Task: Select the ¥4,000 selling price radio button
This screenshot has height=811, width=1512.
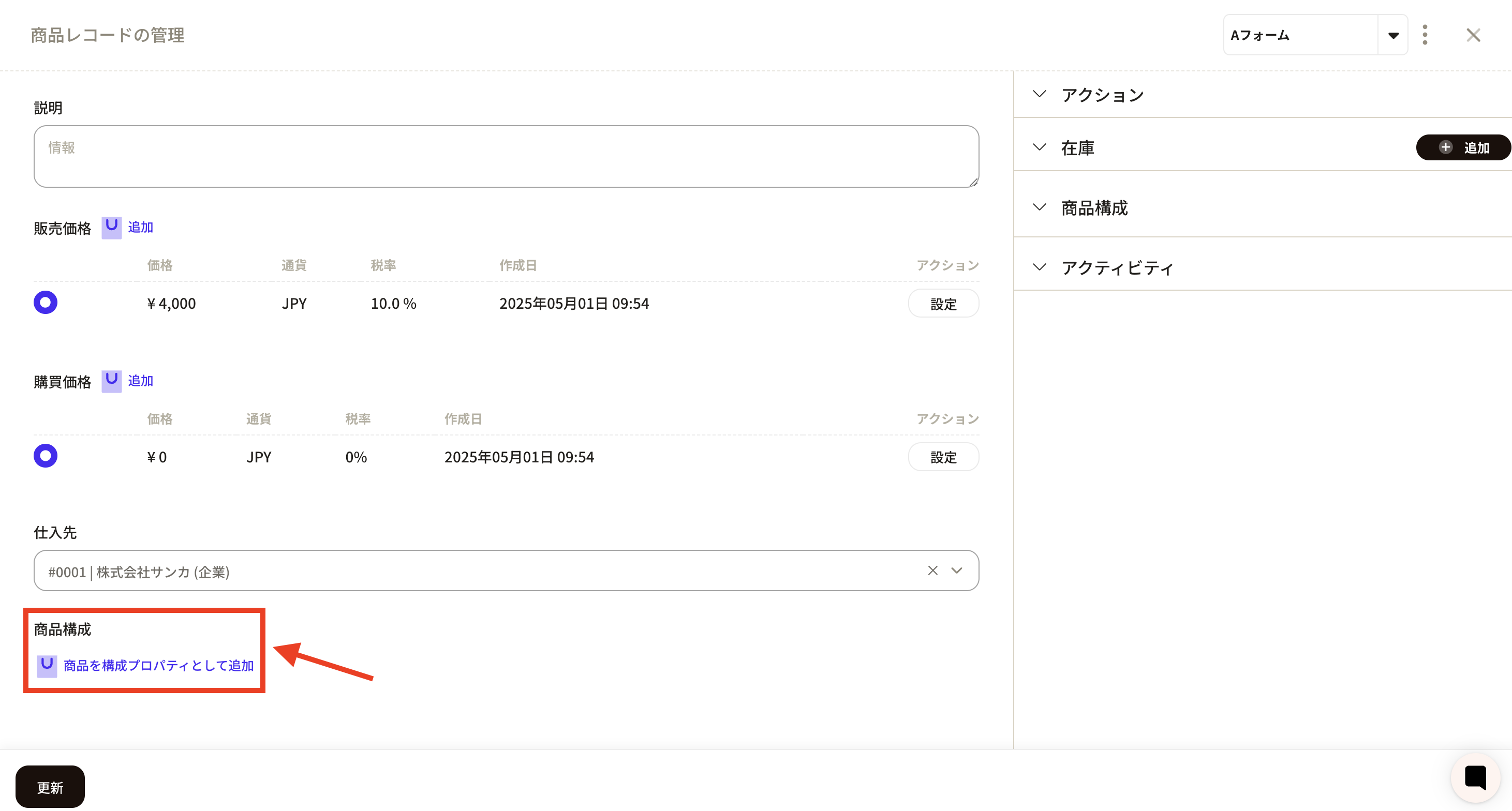Action: (x=45, y=303)
